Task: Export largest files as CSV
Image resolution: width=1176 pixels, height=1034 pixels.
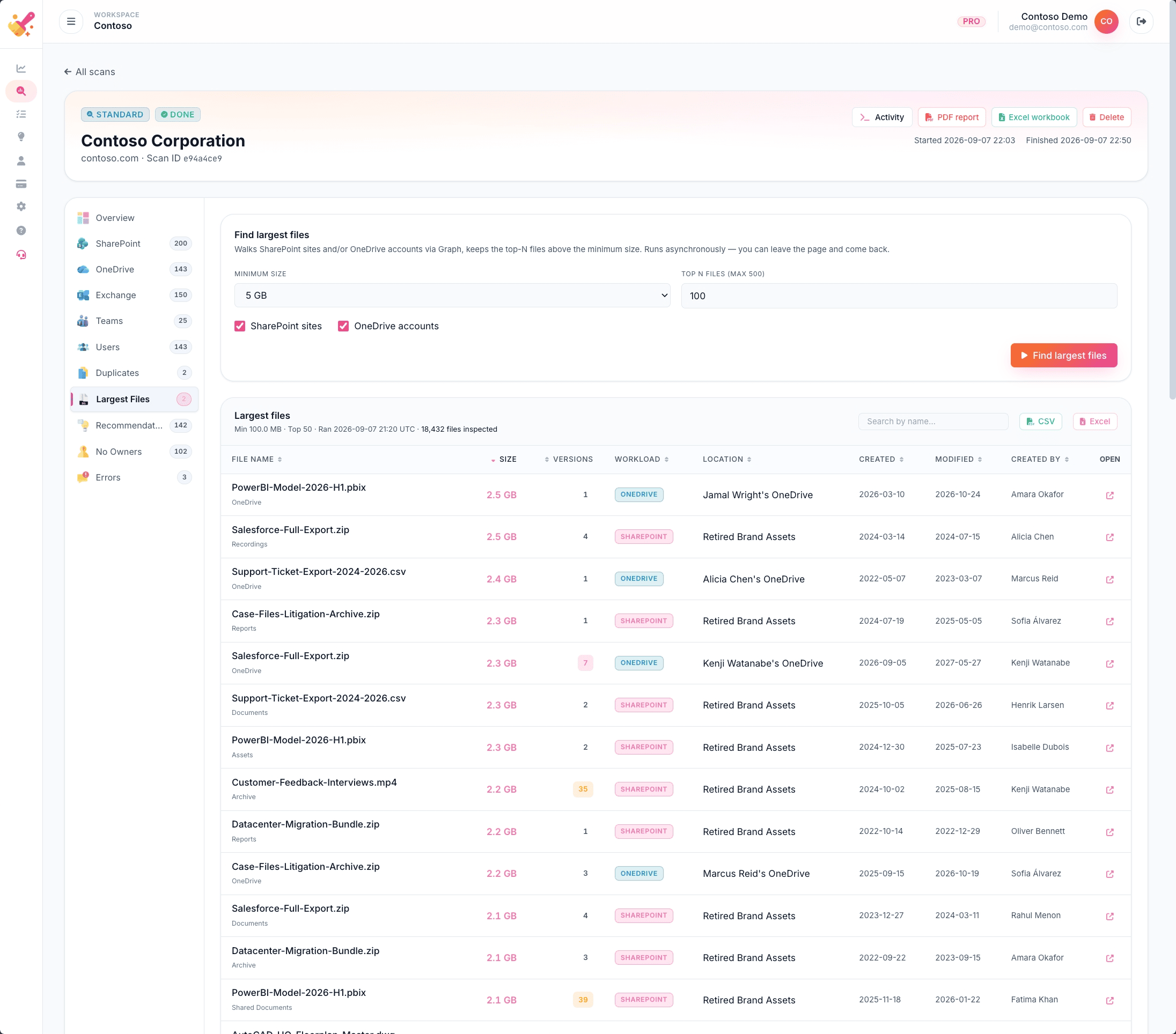Action: [x=1040, y=422]
